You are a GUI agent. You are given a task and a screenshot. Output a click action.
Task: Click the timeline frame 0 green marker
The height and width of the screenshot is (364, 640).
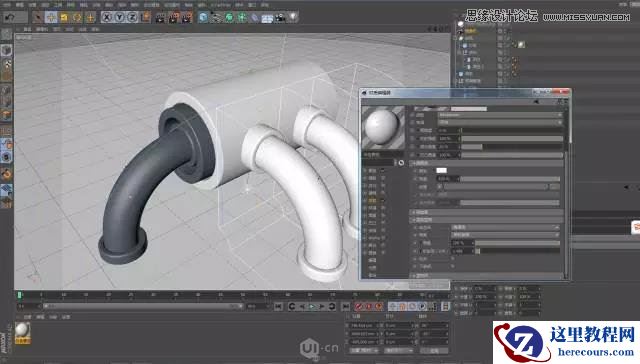19,295
